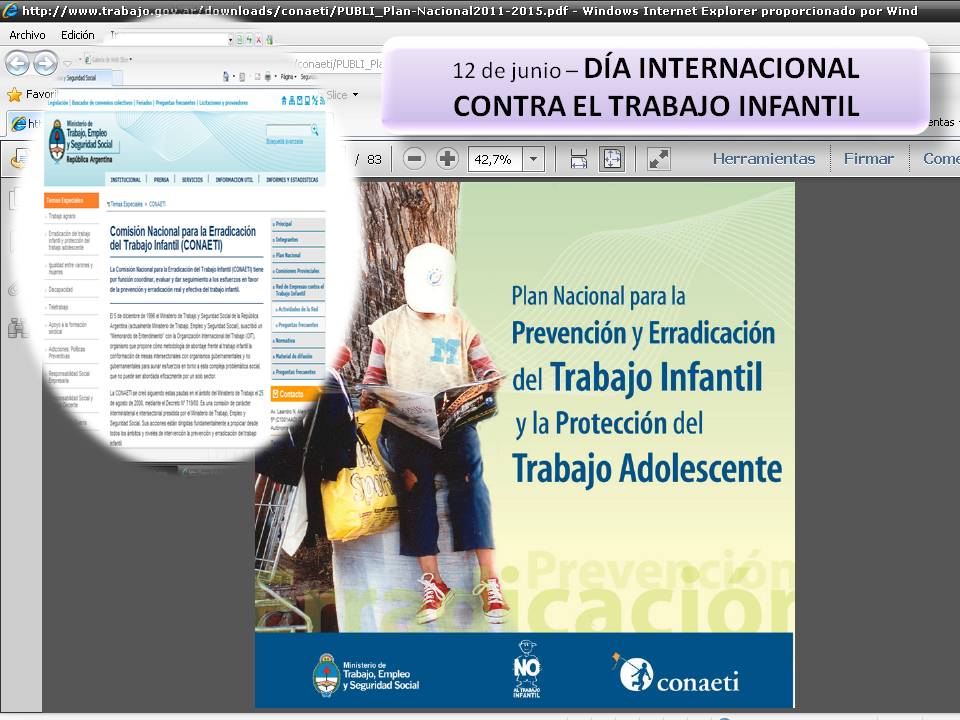
Task: Click the RSS feed icon on inset website header
Action: tap(322, 100)
